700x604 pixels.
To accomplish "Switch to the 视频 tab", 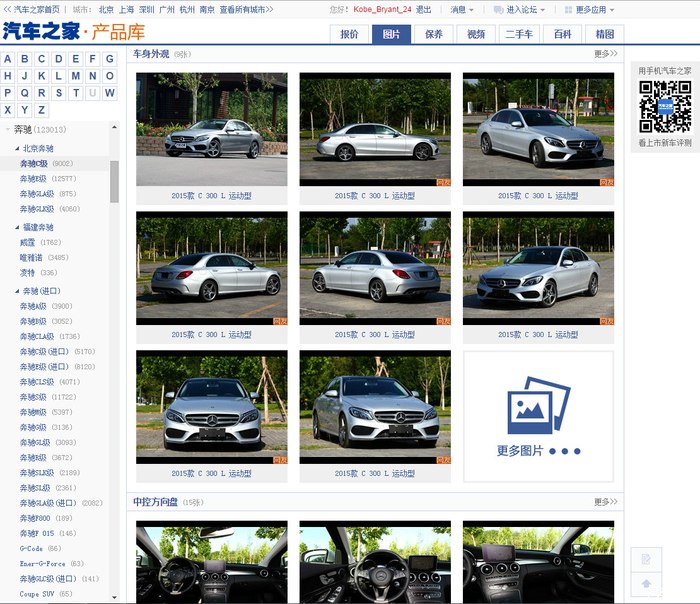I will [x=477, y=34].
